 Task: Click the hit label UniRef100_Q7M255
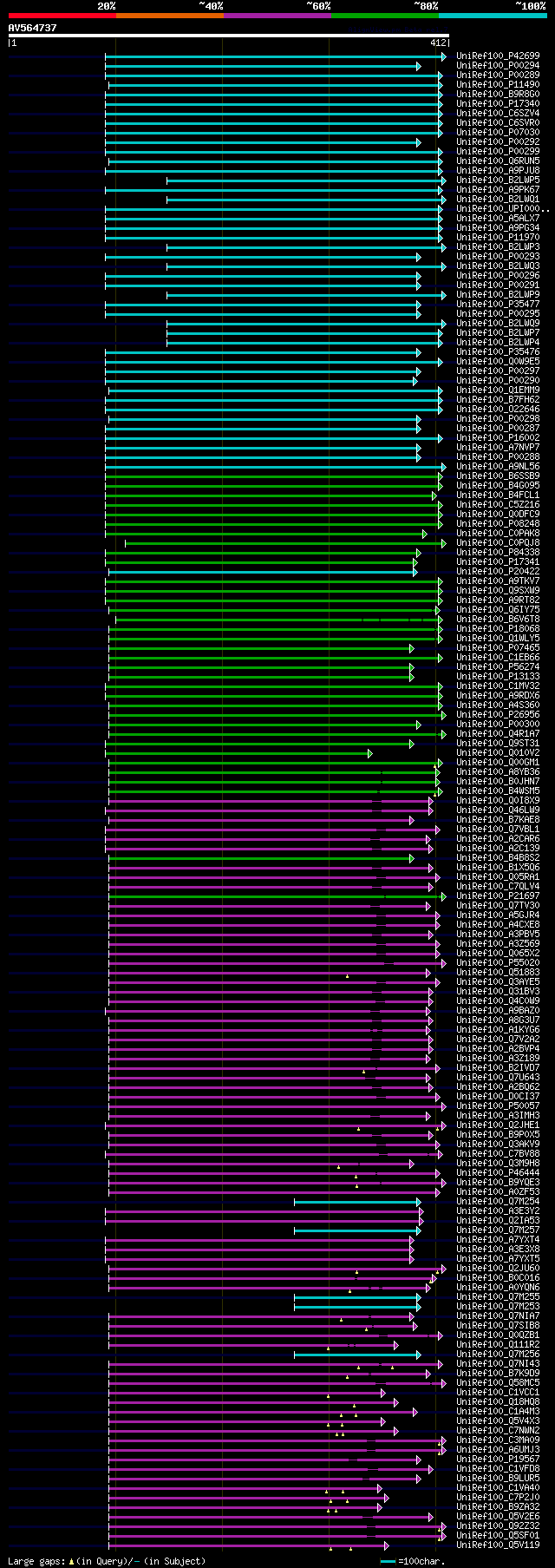pos(498,1297)
